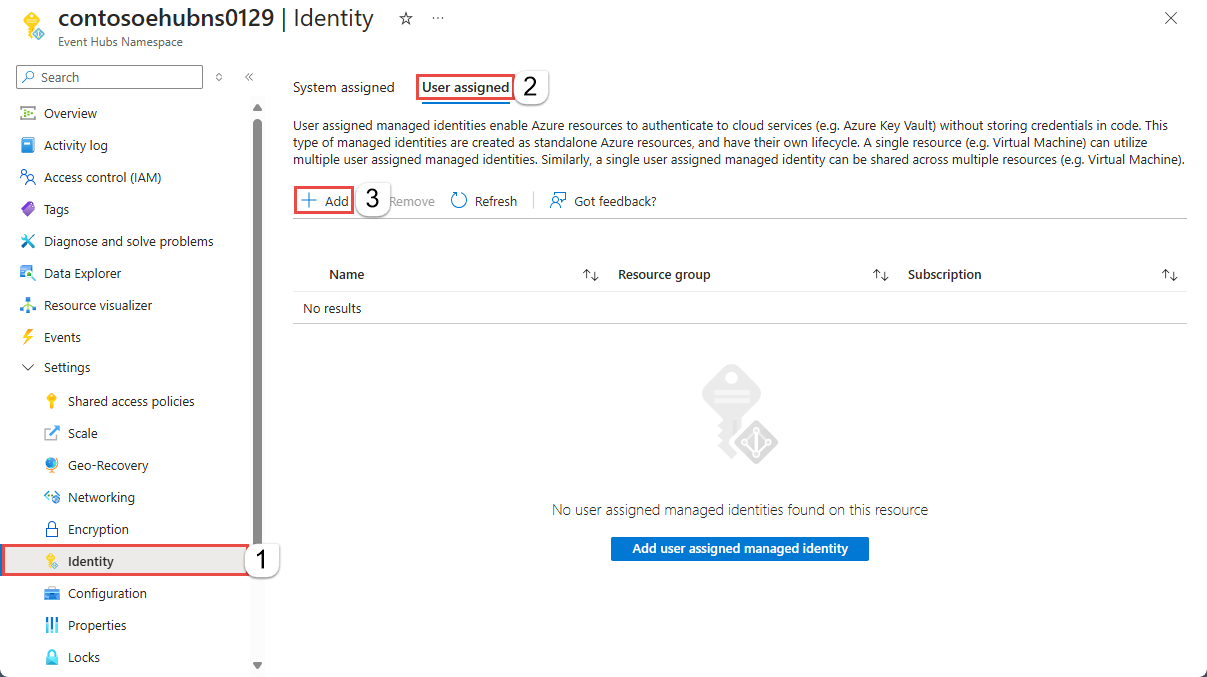Open Events in the sidebar
This screenshot has width=1207, height=677.
tap(62, 337)
